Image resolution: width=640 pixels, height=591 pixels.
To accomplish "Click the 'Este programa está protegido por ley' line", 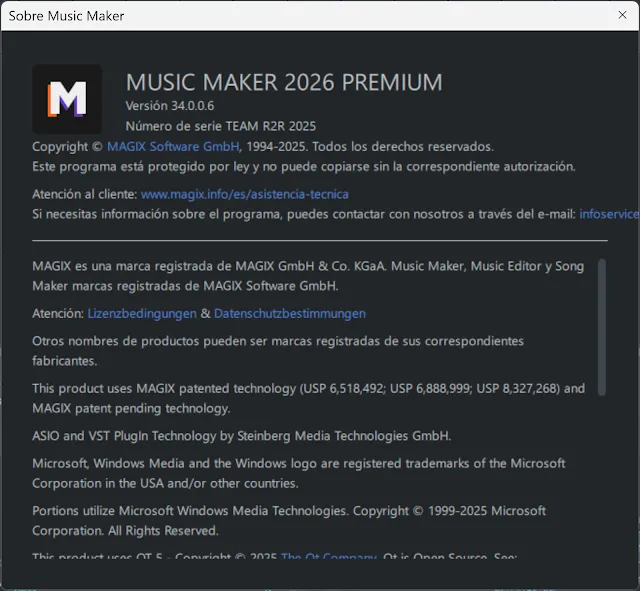I will 304,167.
